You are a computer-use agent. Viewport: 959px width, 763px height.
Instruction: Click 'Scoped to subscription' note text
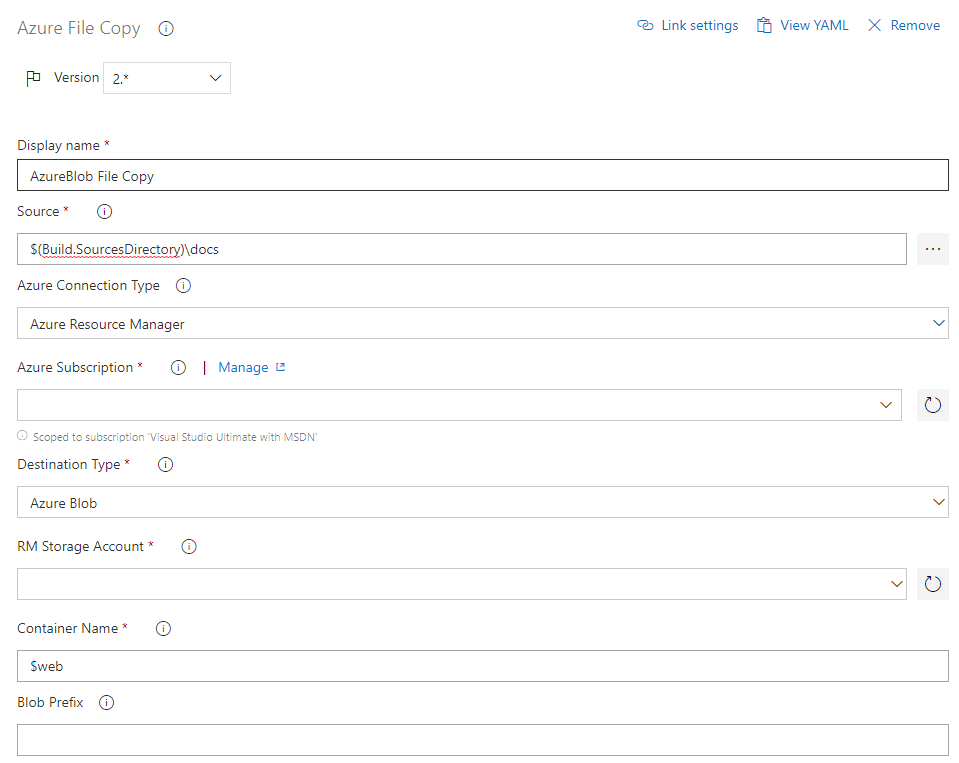tap(175, 437)
